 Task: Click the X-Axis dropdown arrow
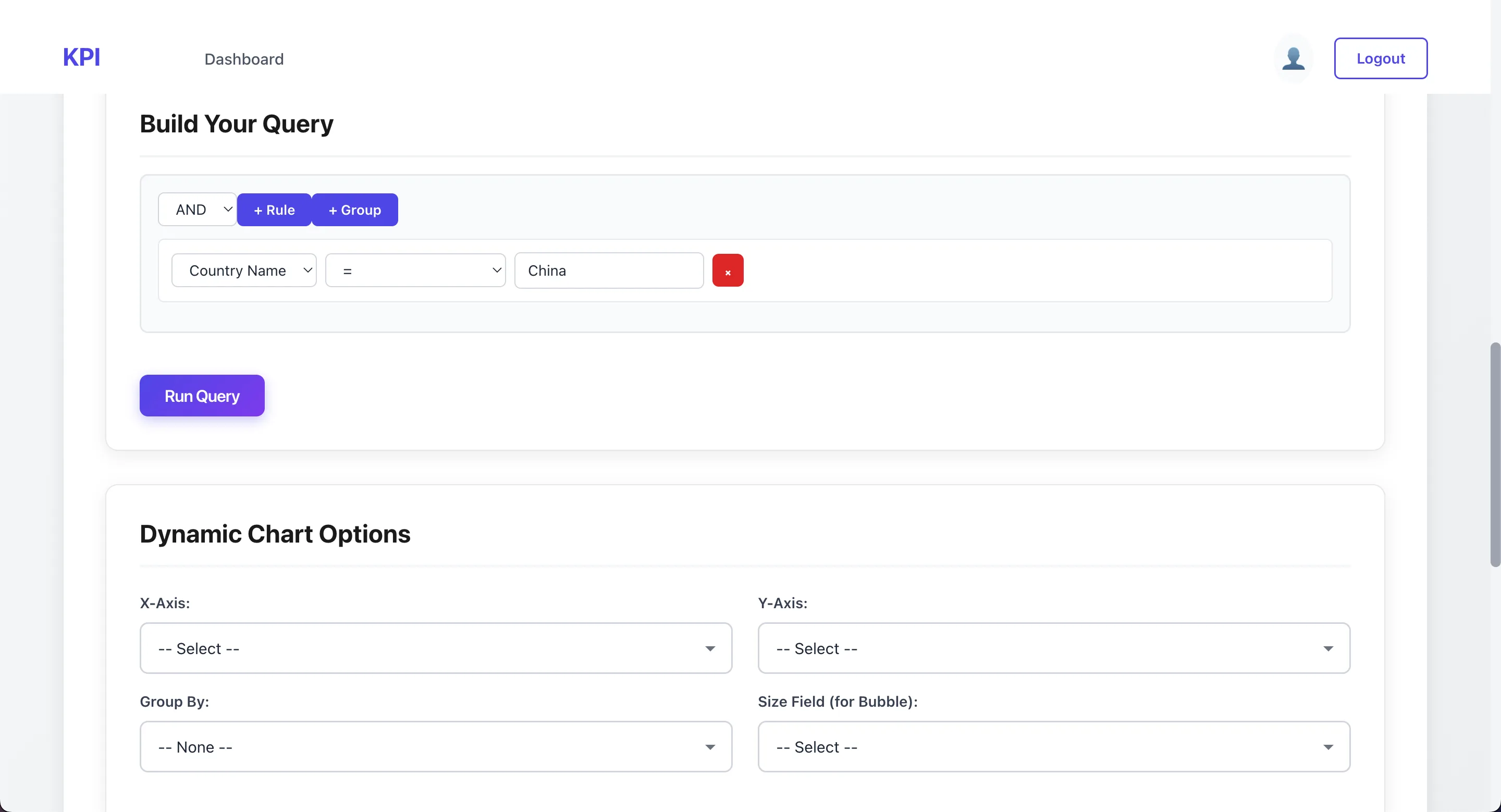tap(710, 648)
